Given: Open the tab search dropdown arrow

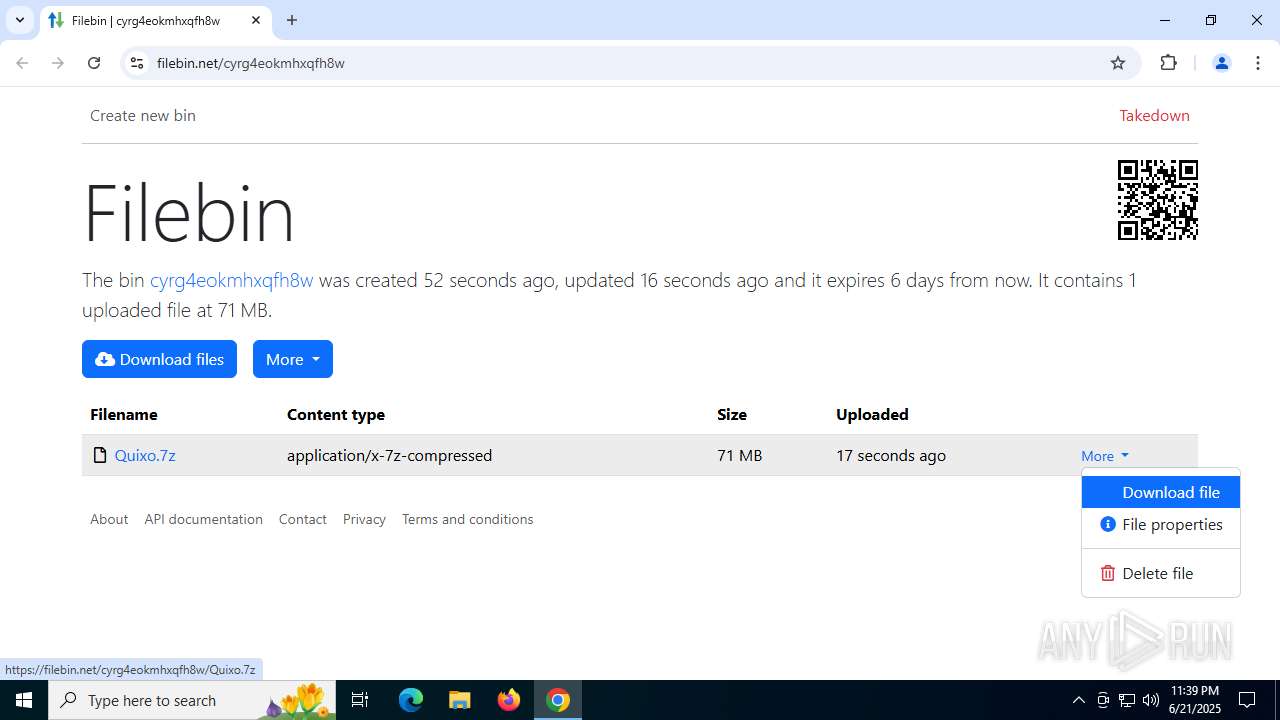Looking at the screenshot, I should pyautogui.click(x=19, y=20).
